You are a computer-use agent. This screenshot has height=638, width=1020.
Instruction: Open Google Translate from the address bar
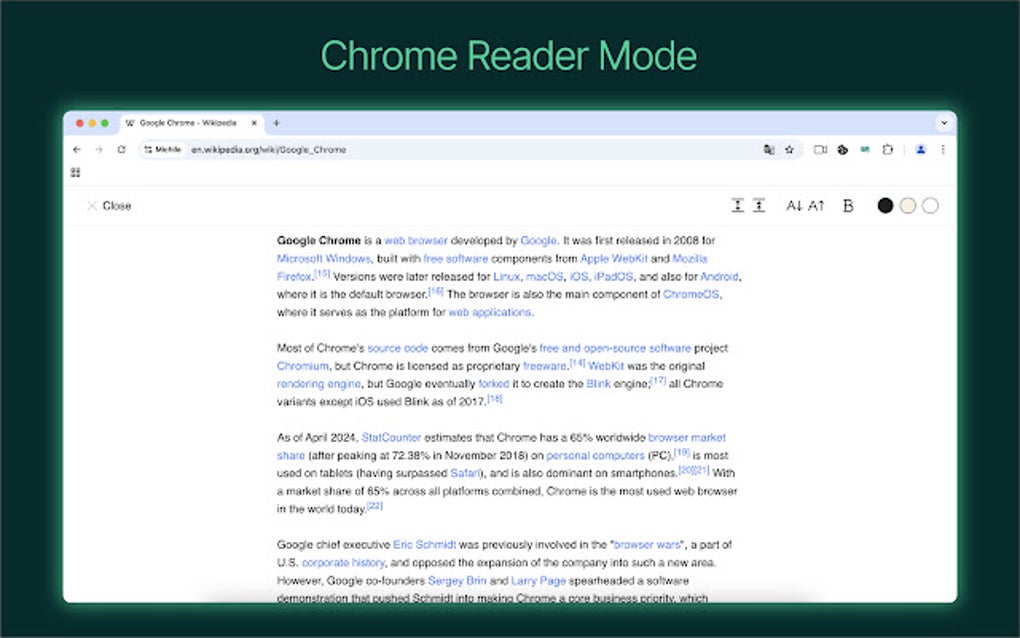click(770, 149)
